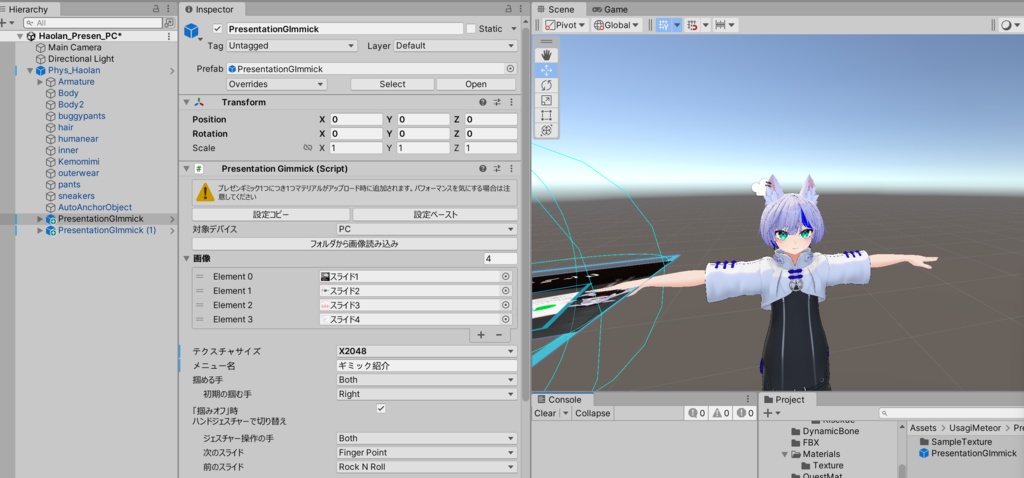Toggle the hand gesture switching checkbox
The width and height of the screenshot is (1024, 478).
[x=381, y=409]
